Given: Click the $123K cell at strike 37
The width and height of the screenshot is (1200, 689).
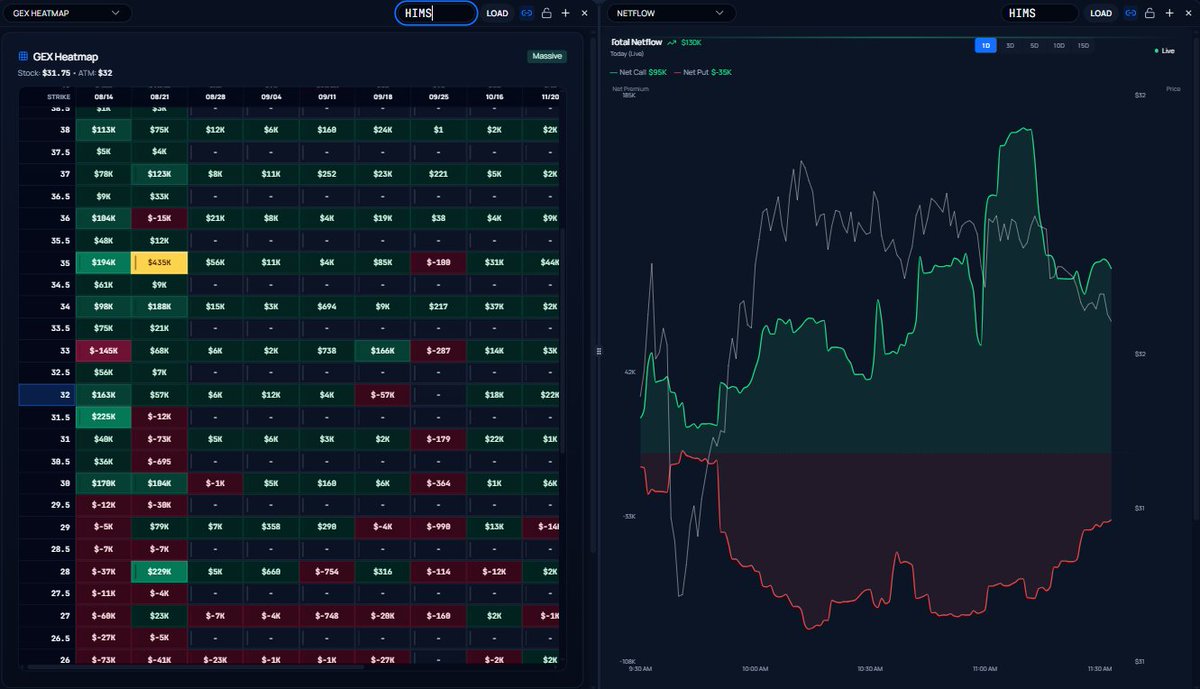Looking at the screenshot, I should point(159,173).
